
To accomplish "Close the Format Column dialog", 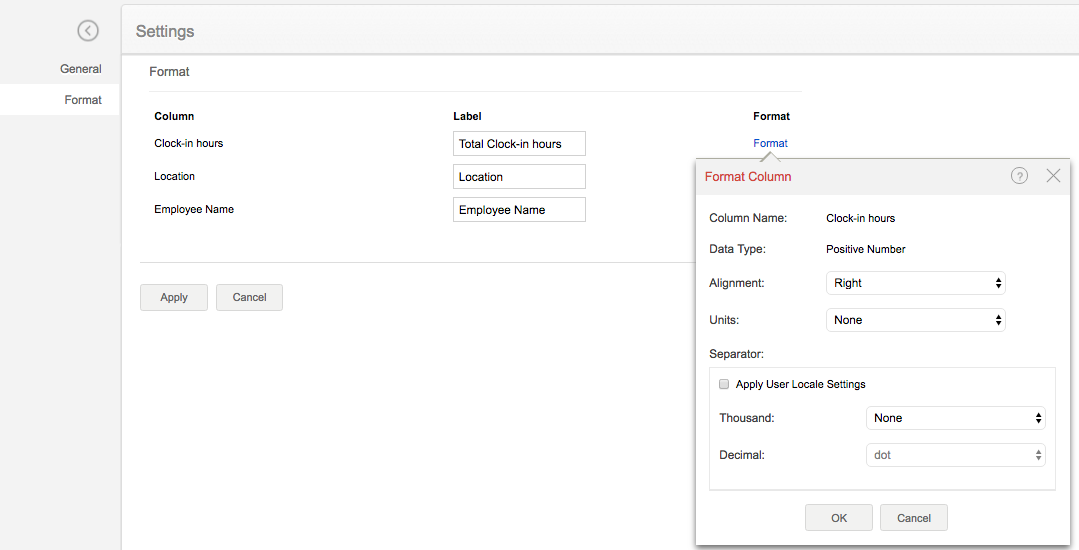I will tap(1053, 176).
